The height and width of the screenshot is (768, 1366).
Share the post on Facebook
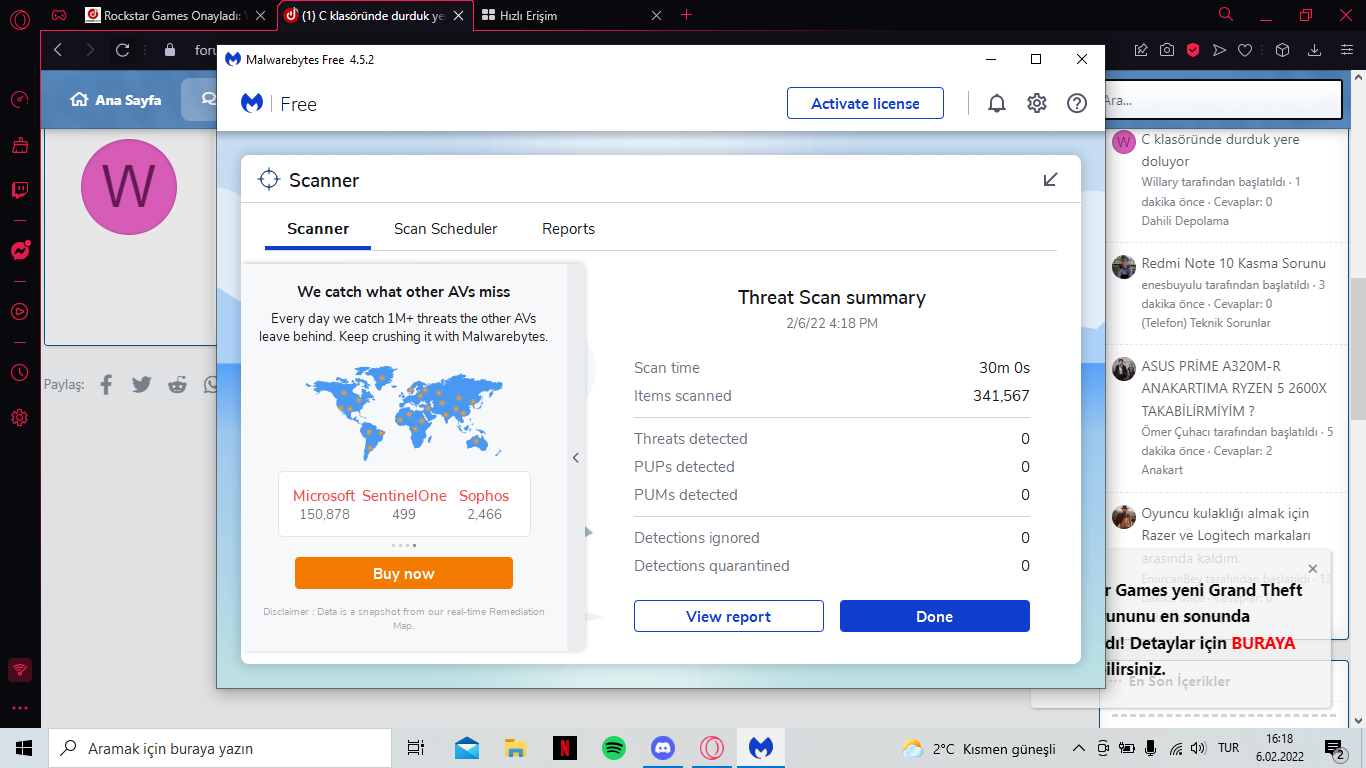[107, 384]
